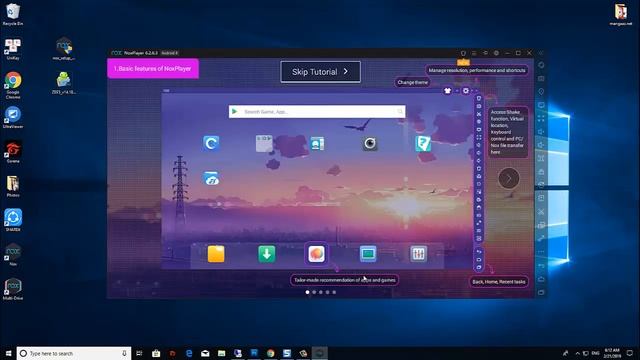Open the three-dots more menu in Nox sidebar

click(541, 251)
